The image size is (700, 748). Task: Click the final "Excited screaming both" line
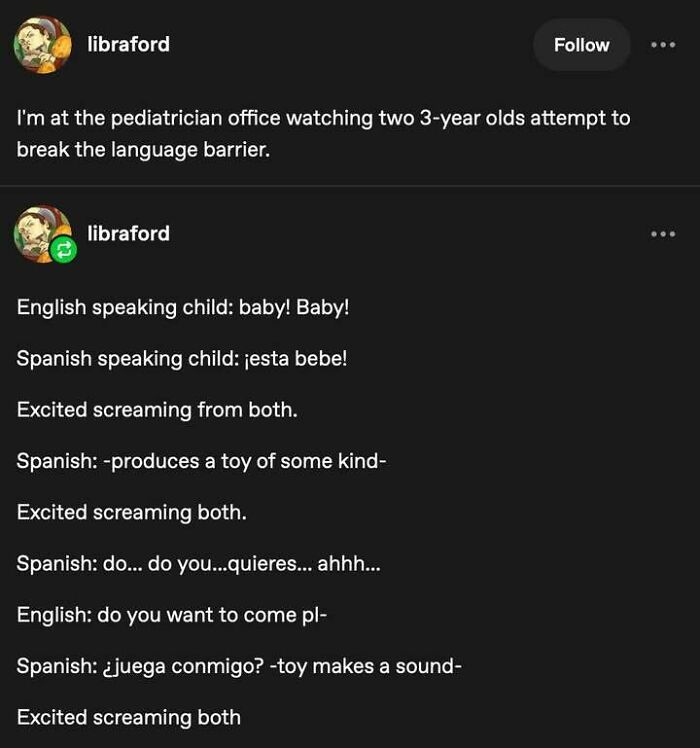click(x=129, y=717)
